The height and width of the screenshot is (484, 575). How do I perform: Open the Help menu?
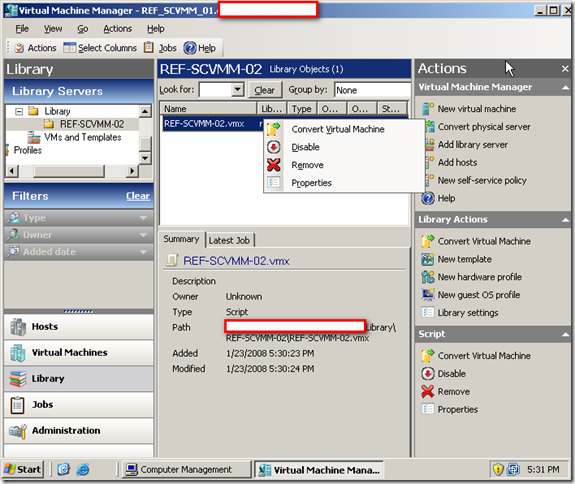155,29
